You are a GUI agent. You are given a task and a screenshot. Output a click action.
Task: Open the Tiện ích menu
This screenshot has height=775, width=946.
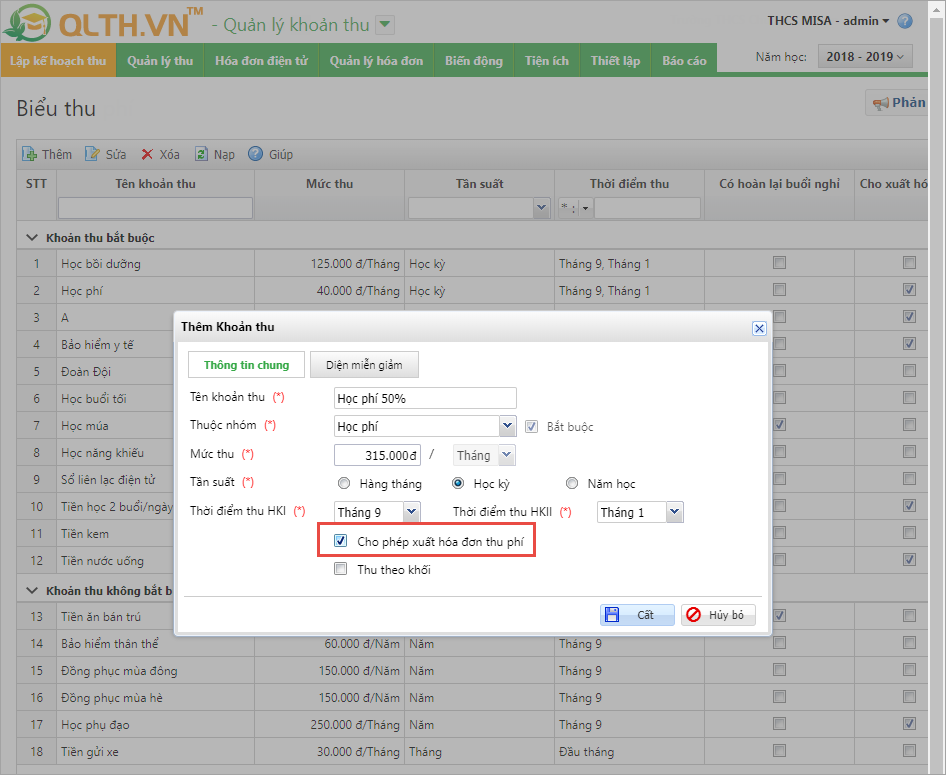547,60
